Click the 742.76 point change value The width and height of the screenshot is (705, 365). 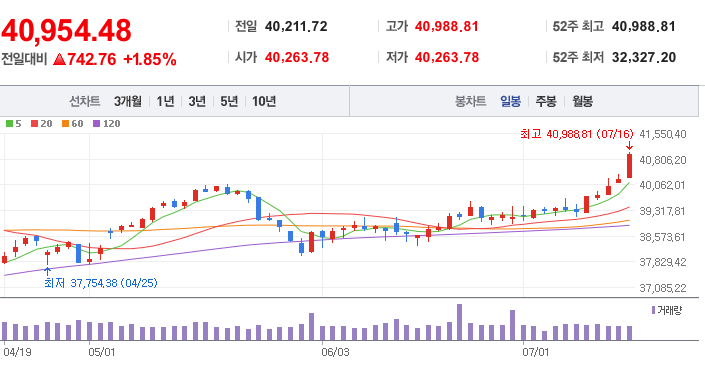(x=92, y=59)
